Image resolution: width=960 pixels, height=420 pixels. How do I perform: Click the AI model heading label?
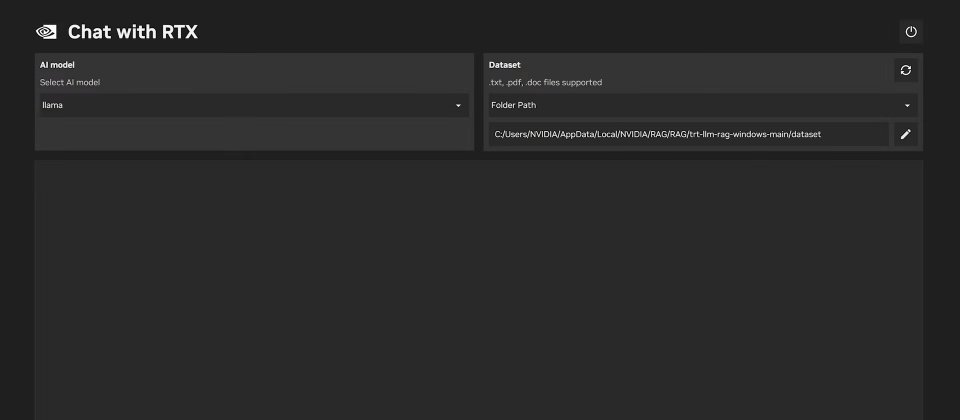point(57,65)
